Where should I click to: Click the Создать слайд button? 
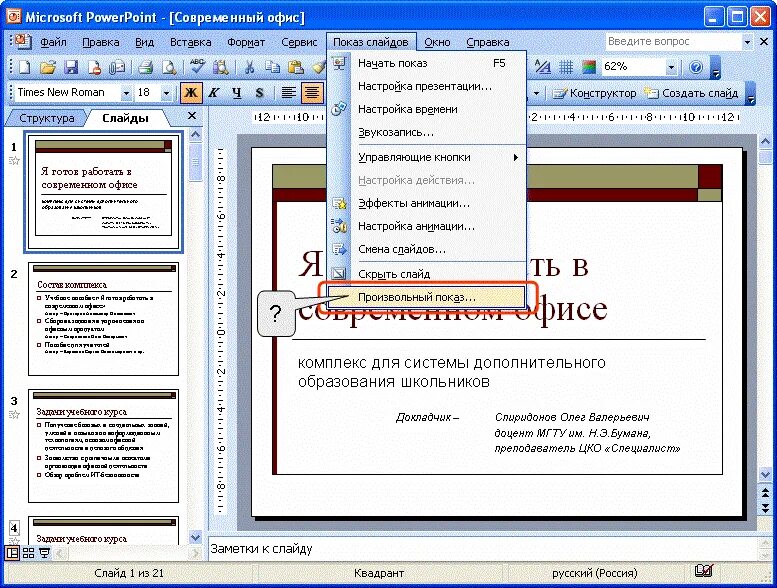(691, 93)
